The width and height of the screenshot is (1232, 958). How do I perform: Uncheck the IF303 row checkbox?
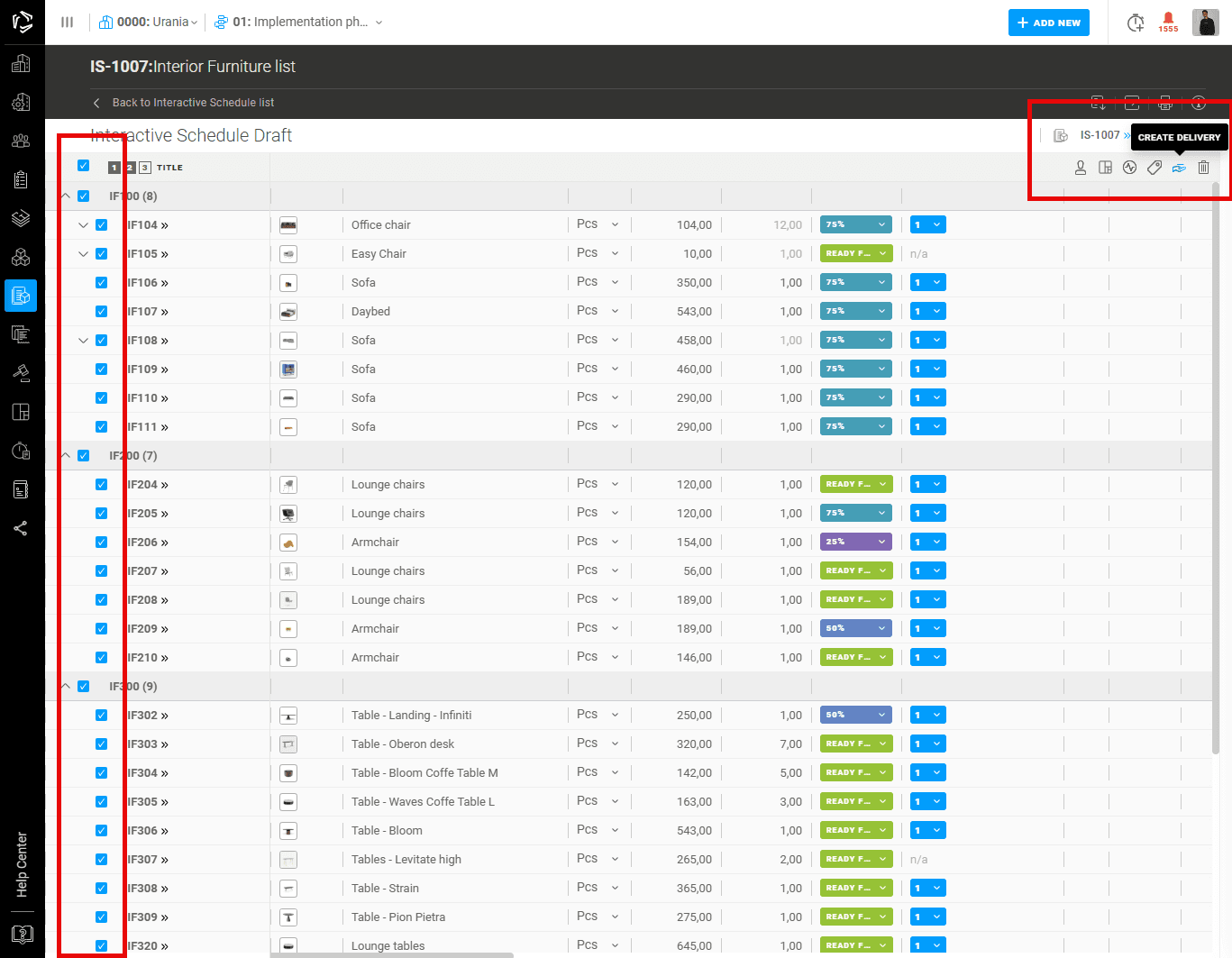[x=102, y=744]
